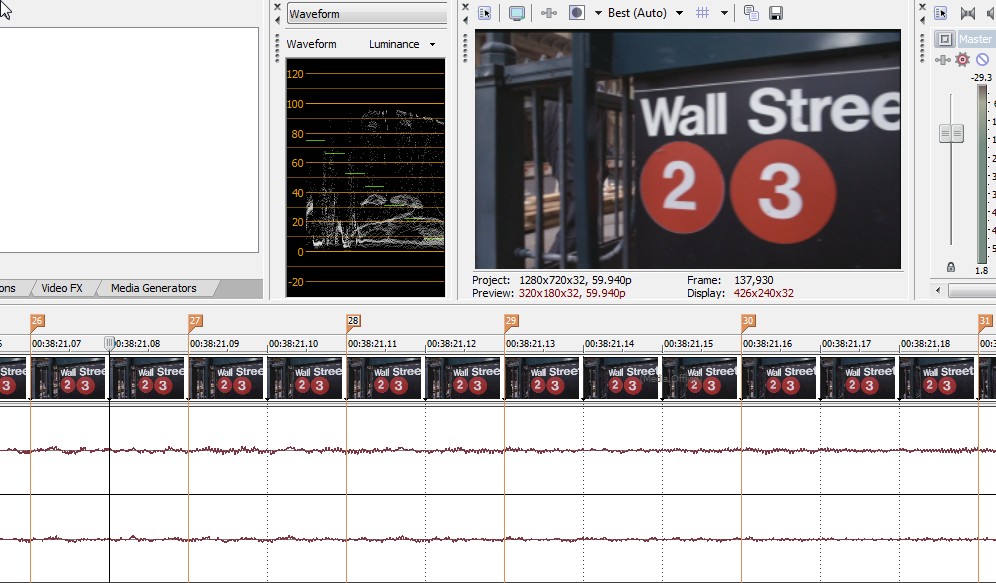
Task: Expand the Split Screen View options arrow
Action: (x=598, y=13)
